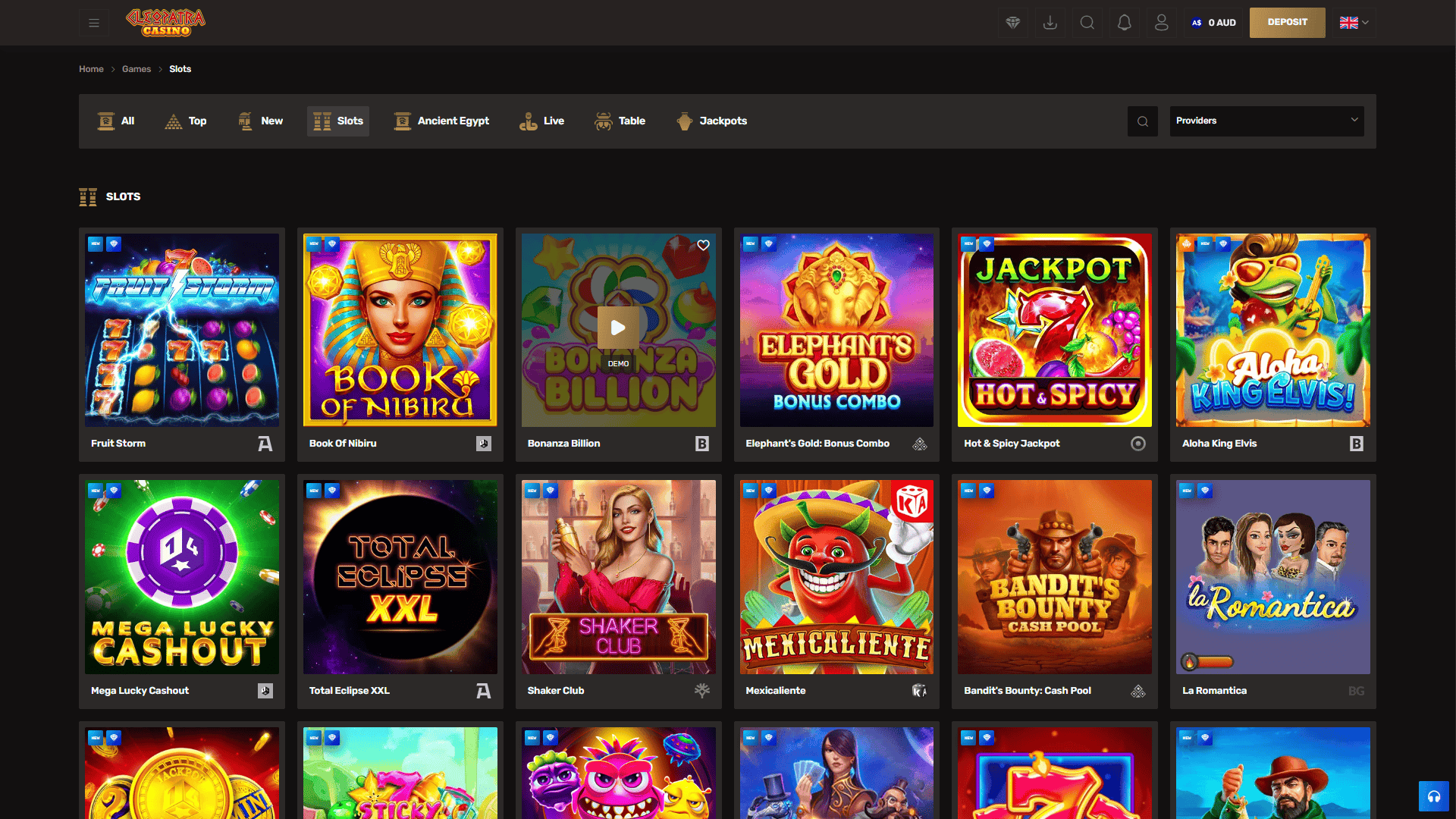The width and height of the screenshot is (1456, 819).
Task: Open the Book Of Nibiru thumbnail
Action: 400,330
